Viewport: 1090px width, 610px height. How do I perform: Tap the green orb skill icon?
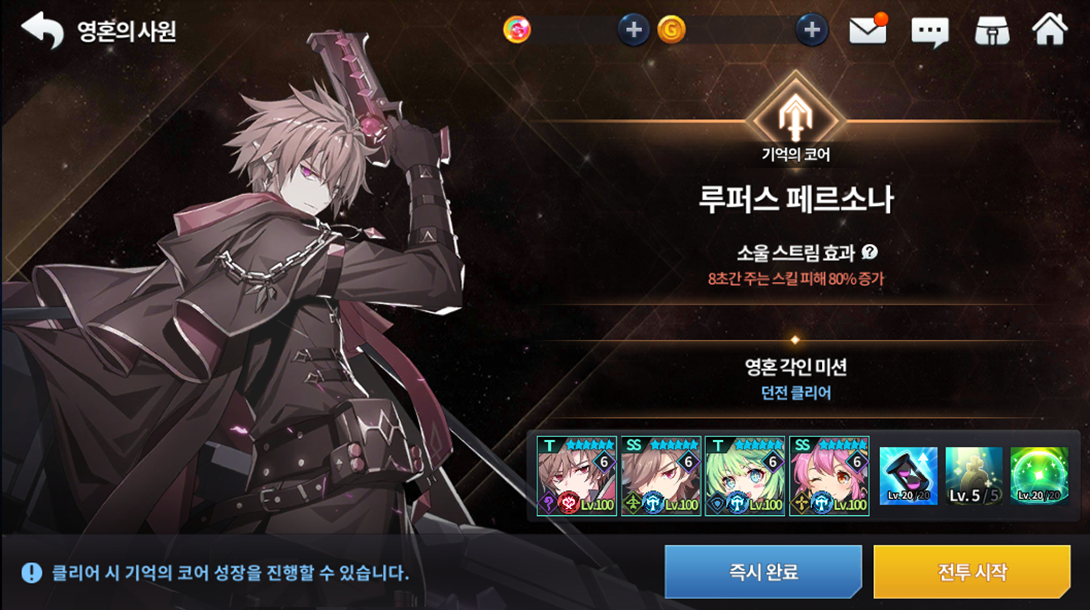click(1039, 476)
